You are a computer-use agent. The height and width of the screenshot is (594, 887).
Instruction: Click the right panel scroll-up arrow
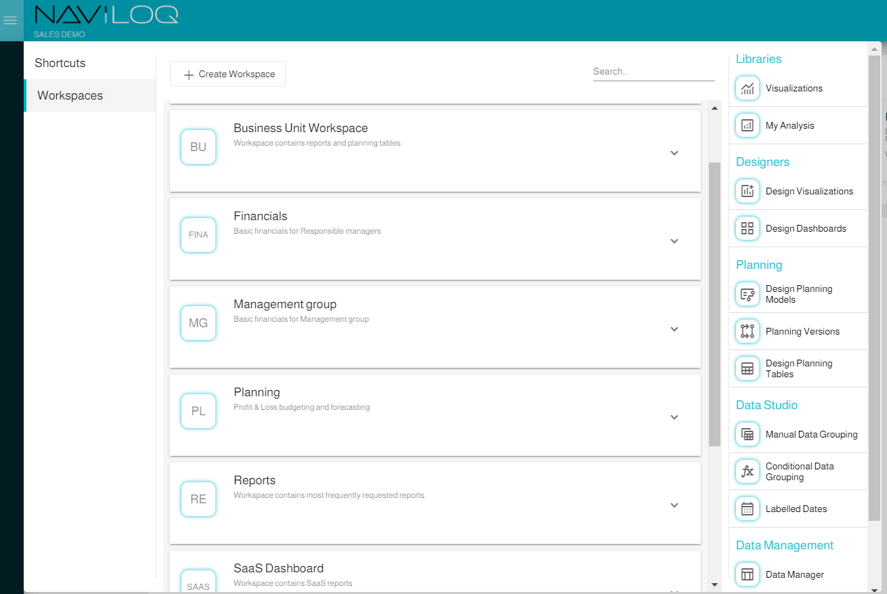(x=875, y=50)
